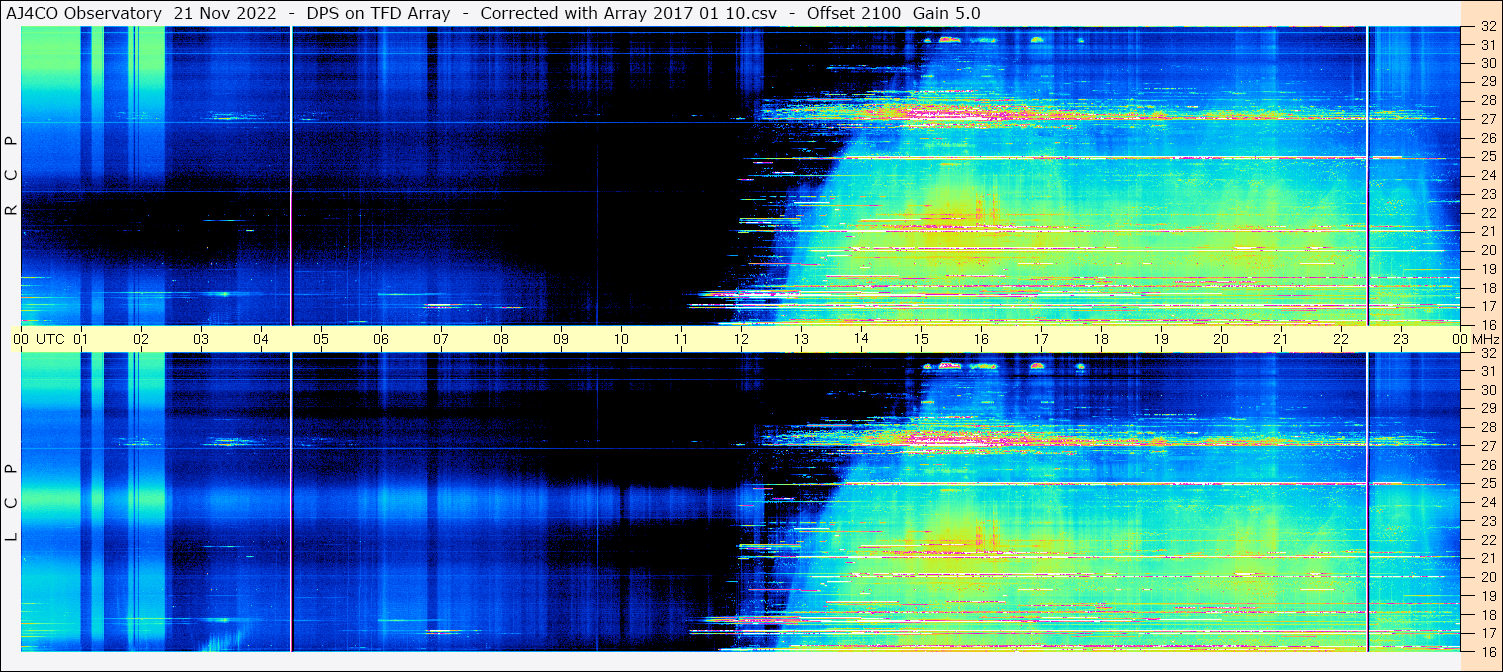The width and height of the screenshot is (1503, 672).
Task: Click the 16 MHz tick of RCP panel
Action: click(1487, 325)
